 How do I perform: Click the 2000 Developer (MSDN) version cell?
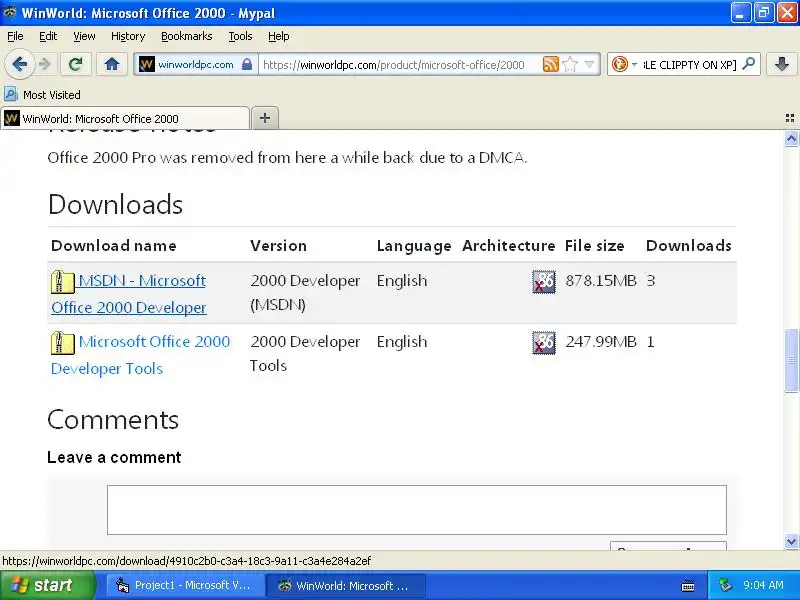(x=305, y=293)
